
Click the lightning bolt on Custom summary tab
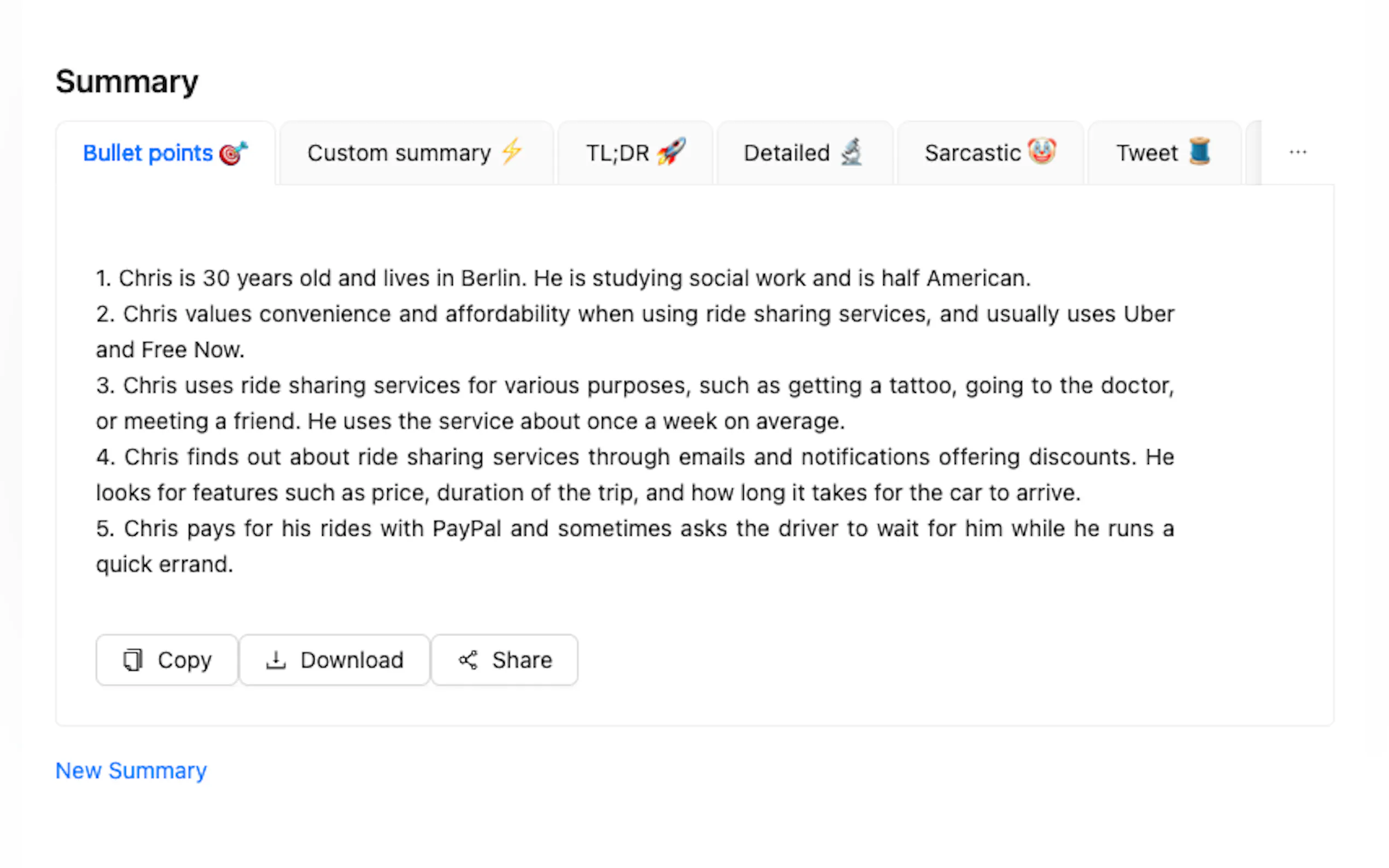coord(512,152)
